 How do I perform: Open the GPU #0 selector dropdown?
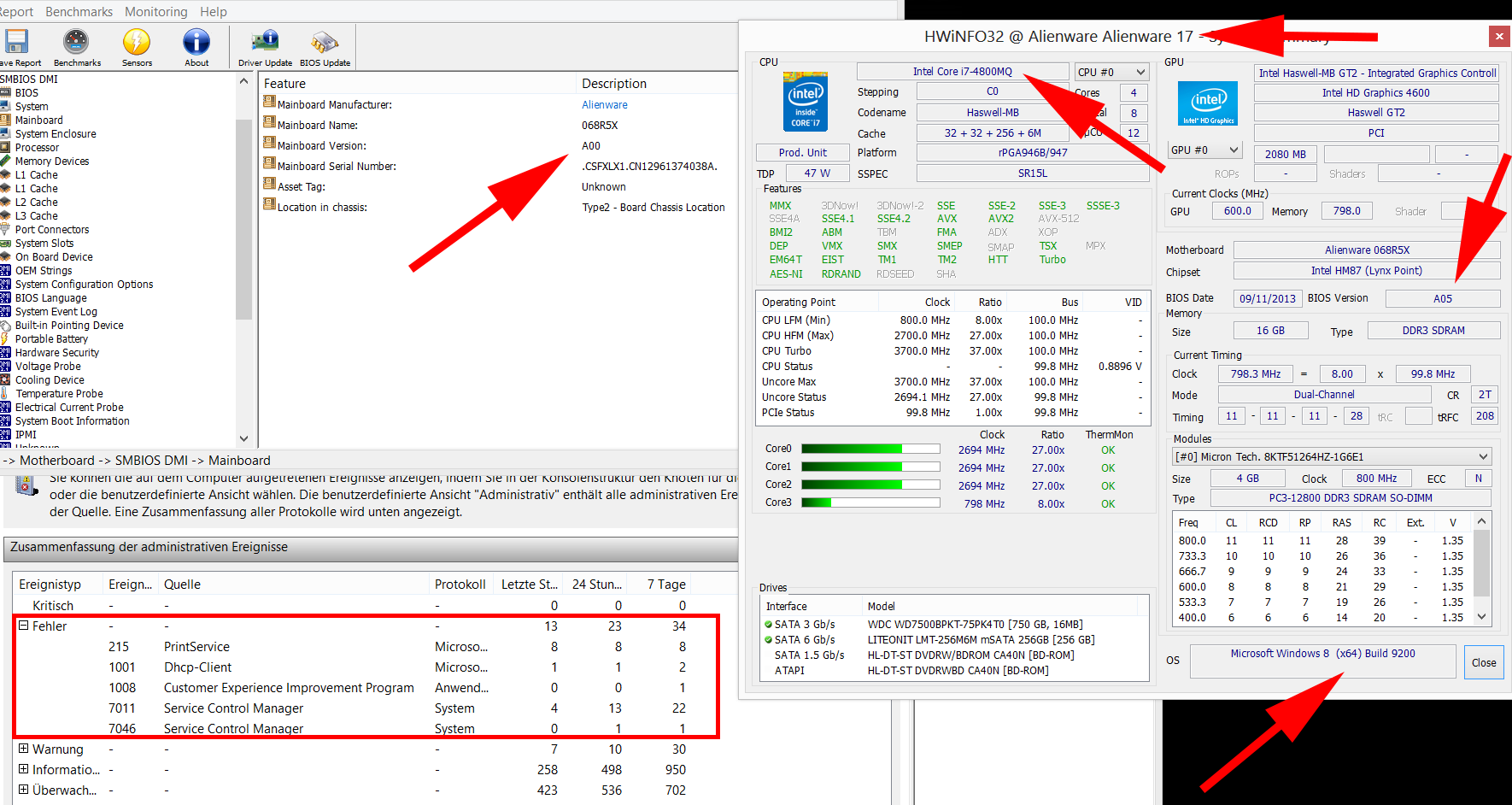pos(1204,150)
